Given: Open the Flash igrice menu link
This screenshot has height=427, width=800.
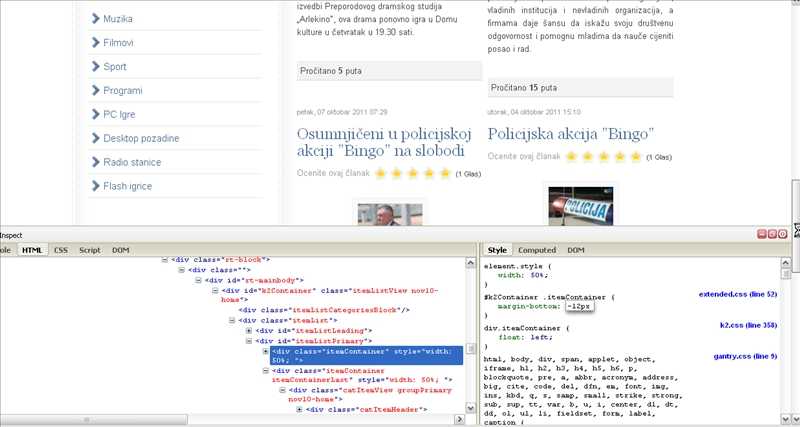Looking at the screenshot, I should (128, 186).
